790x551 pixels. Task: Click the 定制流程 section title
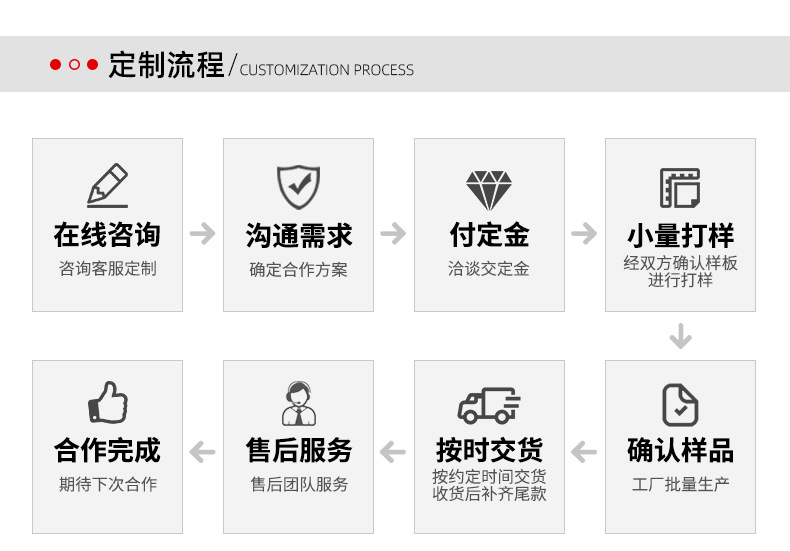(166, 66)
